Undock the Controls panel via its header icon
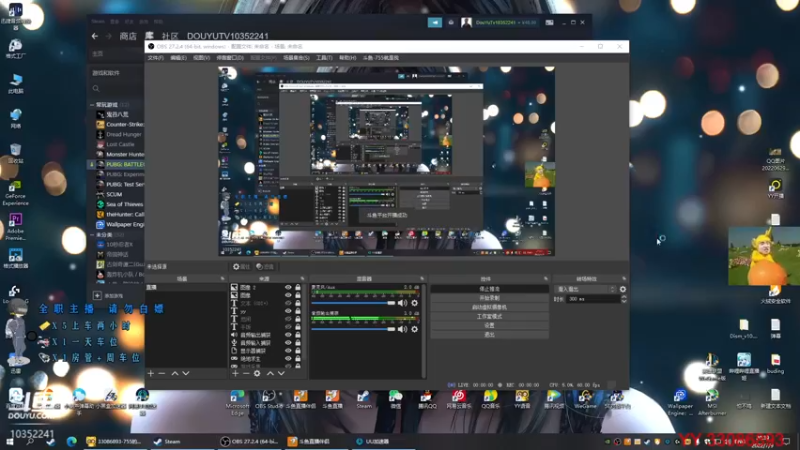 coord(545,279)
